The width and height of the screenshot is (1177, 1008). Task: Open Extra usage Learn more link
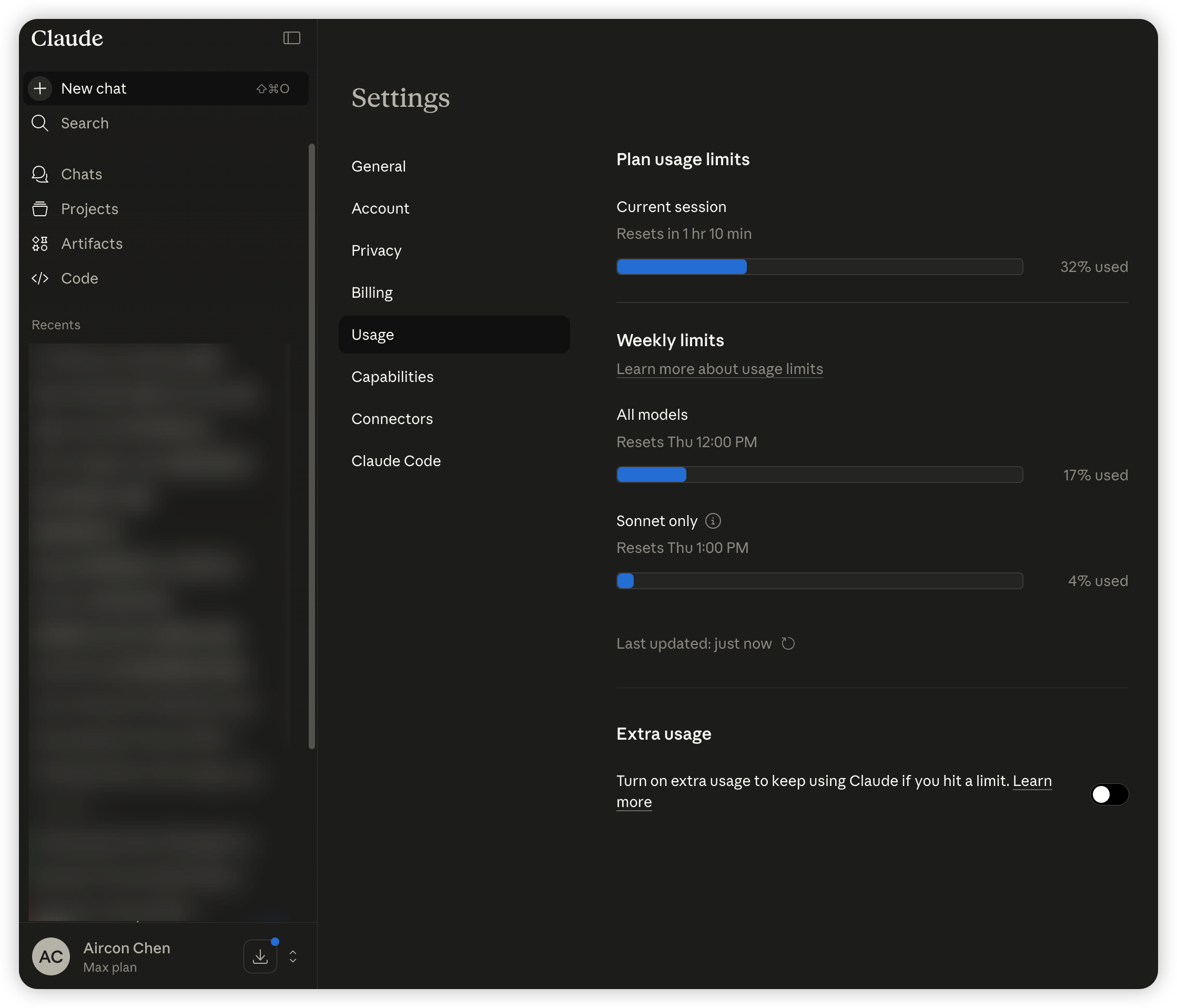coord(1031,781)
